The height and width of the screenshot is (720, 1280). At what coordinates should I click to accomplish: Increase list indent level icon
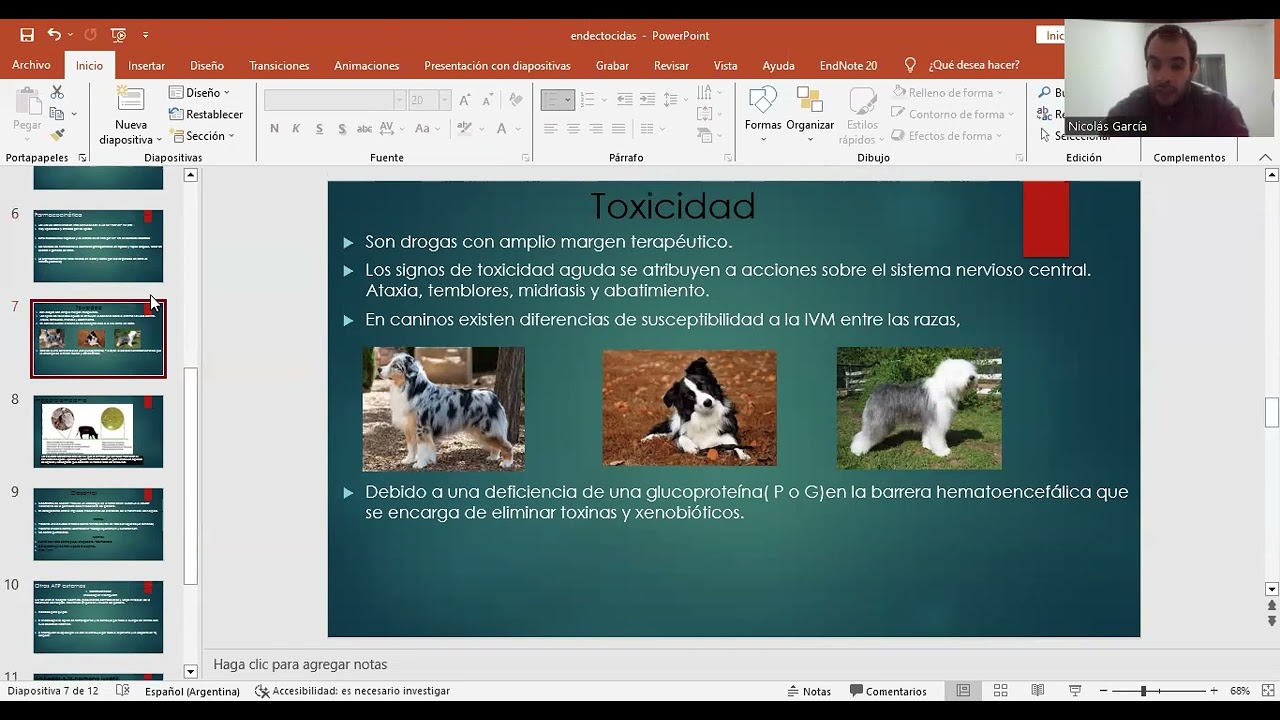point(647,100)
